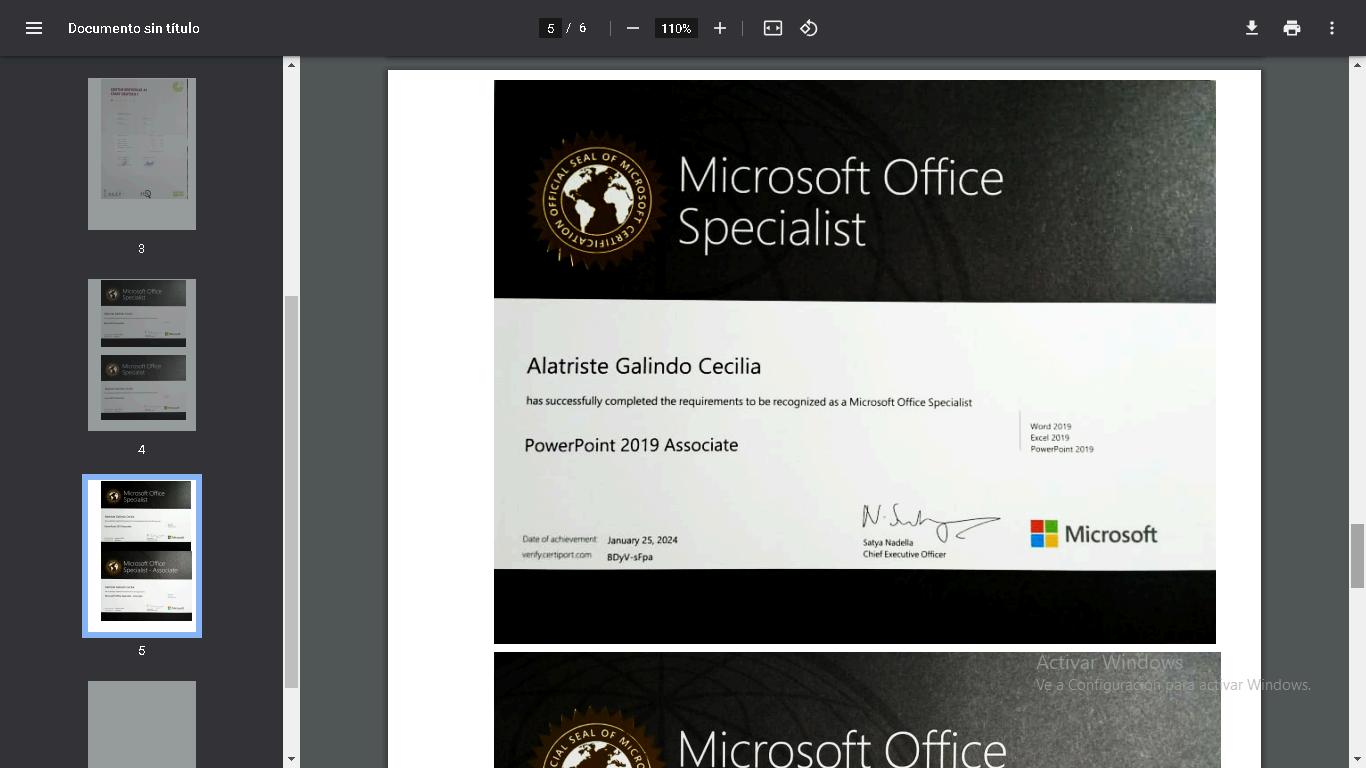Click the thumbnail panel scroll down arrow
This screenshot has width=1366, height=768.
tap(292, 759)
